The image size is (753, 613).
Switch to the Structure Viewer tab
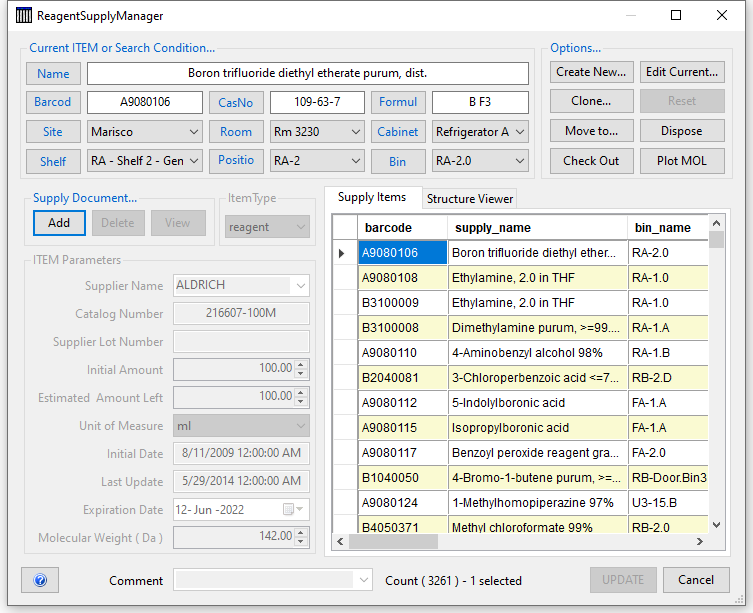(x=470, y=199)
